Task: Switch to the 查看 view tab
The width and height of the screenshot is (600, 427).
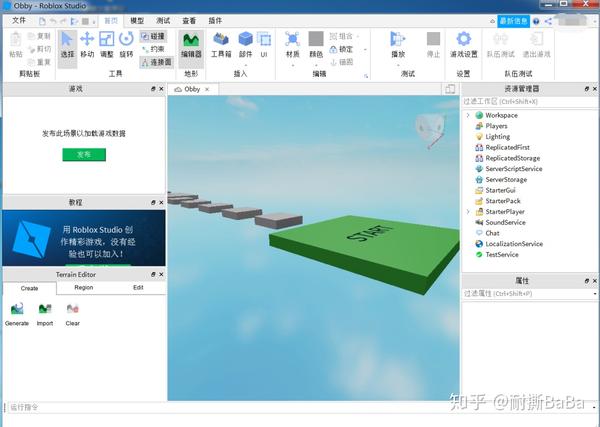Action: [189, 21]
